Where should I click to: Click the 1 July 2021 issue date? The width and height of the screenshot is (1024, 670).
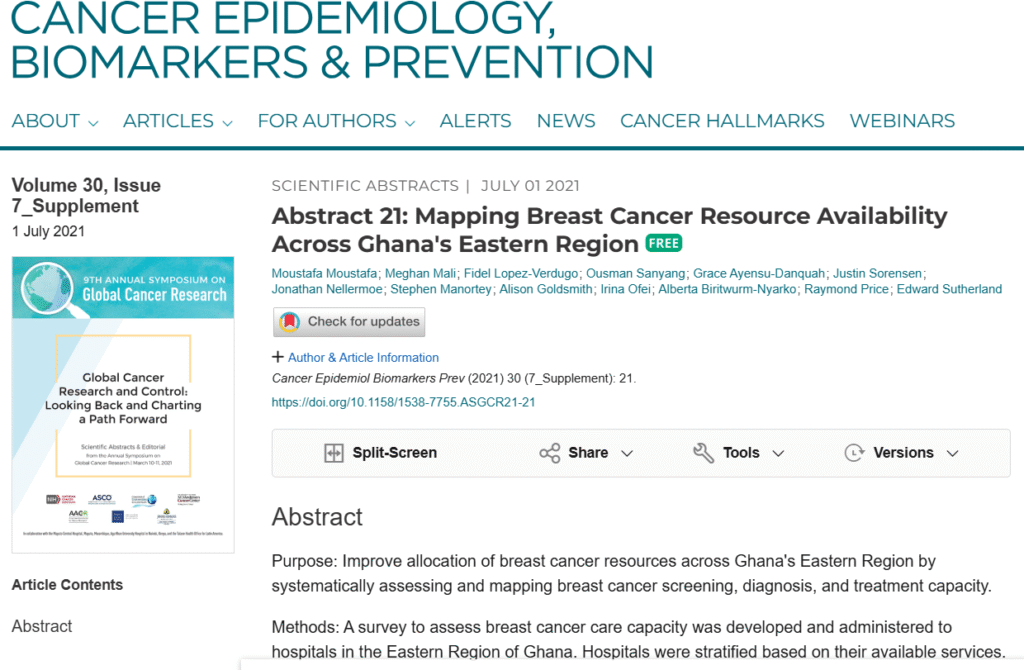pos(48,231)
